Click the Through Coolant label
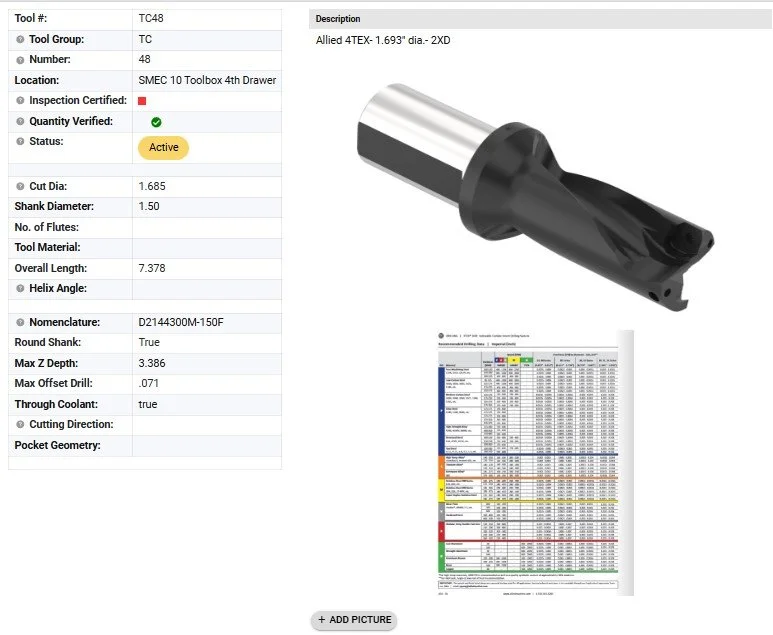This screenshot has width=773, height=635. (56, 404)
